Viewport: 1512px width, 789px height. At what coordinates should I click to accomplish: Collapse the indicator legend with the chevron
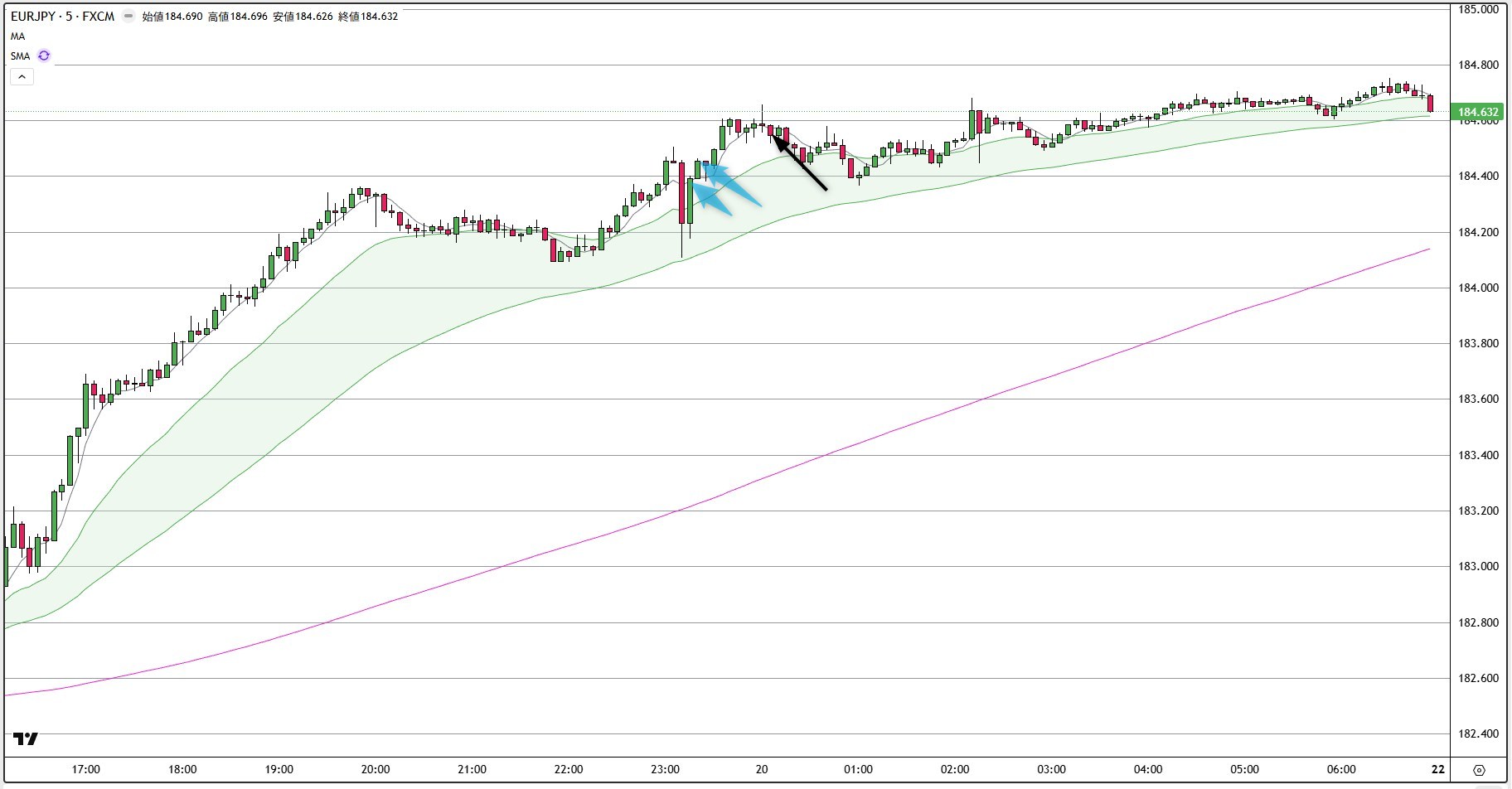tap(22, 76)
